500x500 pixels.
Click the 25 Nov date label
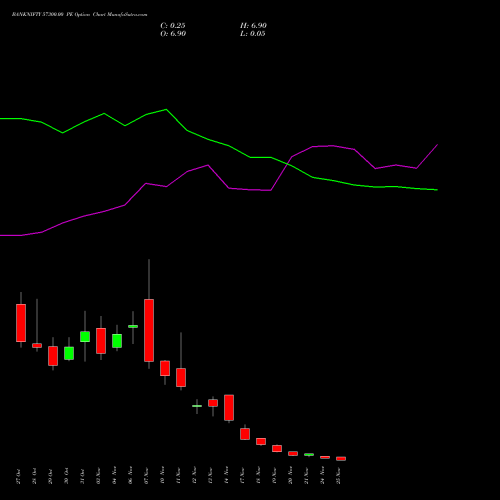coord(338,476)
